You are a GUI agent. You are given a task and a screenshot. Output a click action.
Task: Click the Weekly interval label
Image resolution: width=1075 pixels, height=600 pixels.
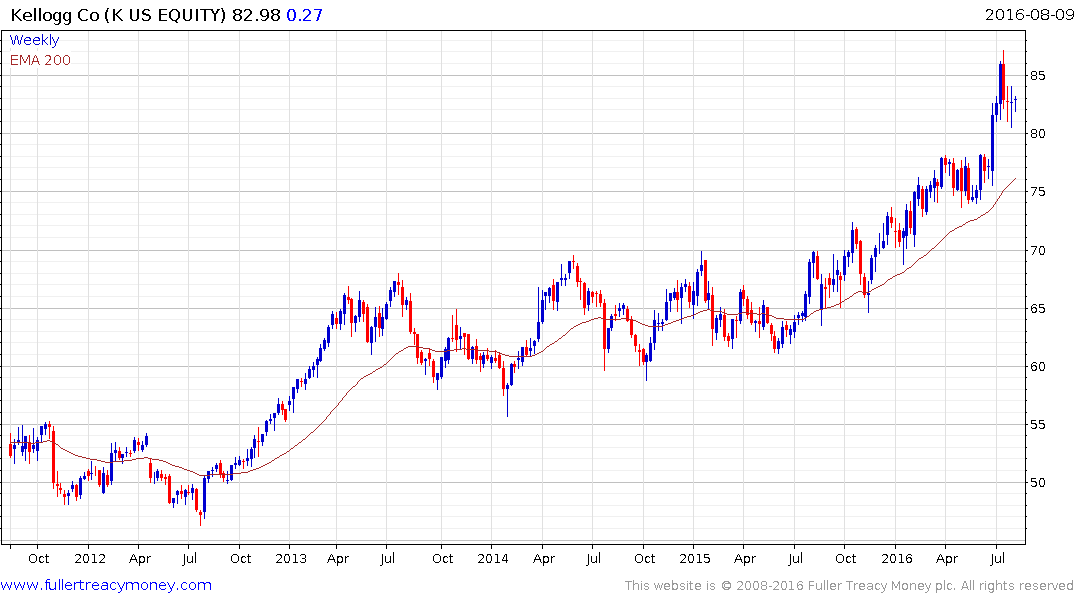(x=34, y=40)
